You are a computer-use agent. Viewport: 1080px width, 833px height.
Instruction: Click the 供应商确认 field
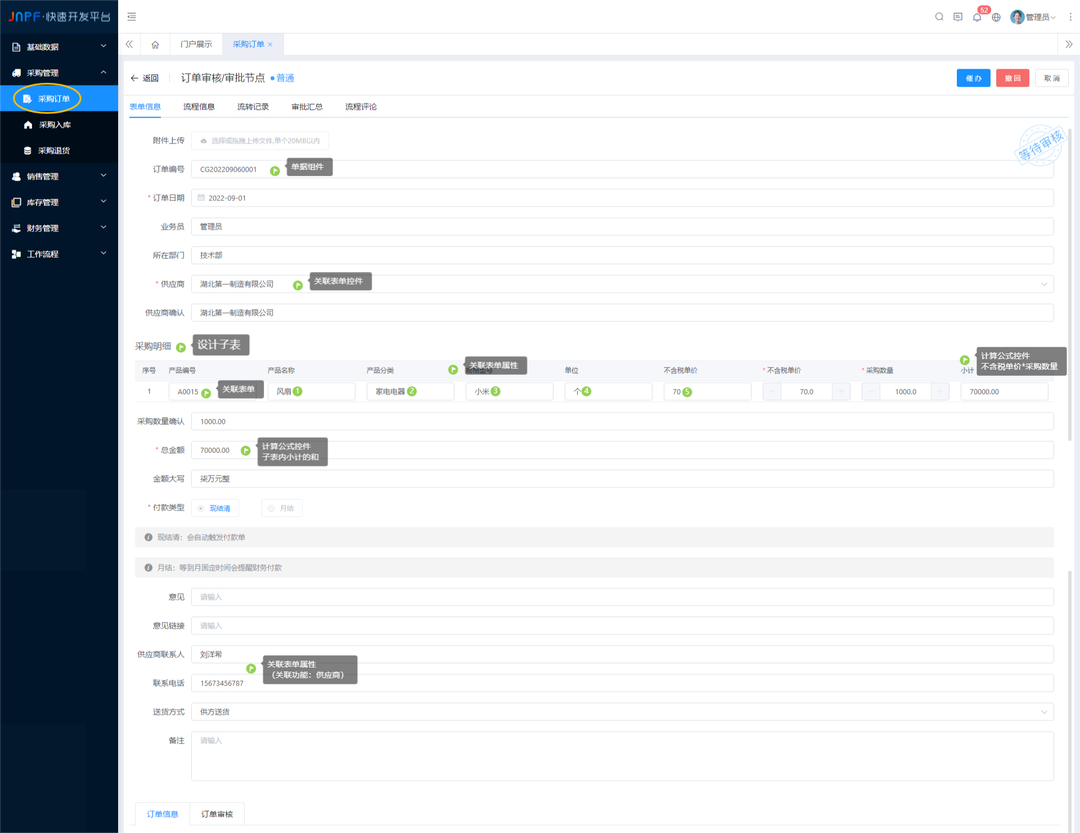[x=622, y=312]
